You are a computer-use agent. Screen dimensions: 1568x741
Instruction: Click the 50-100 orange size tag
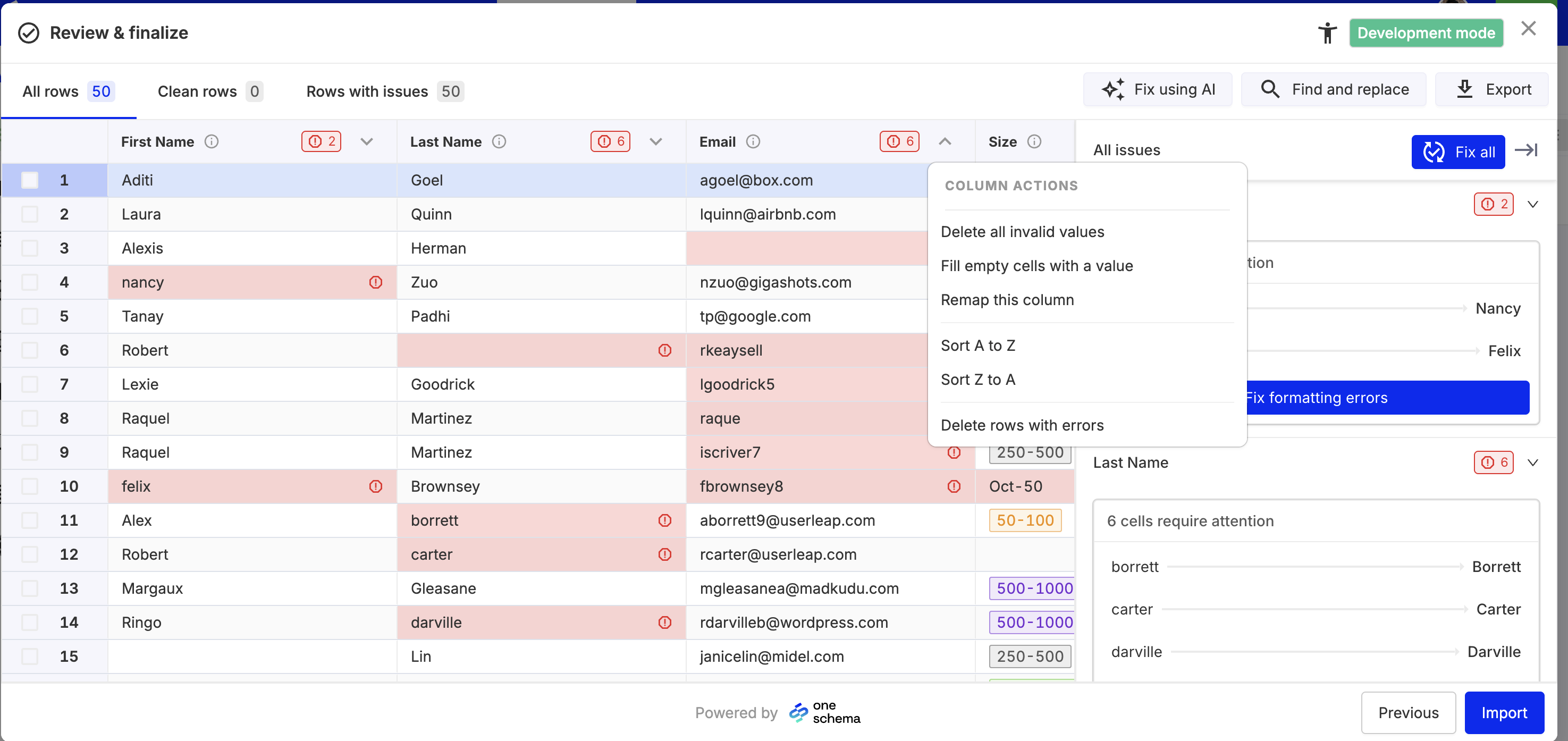(1025, 520)
